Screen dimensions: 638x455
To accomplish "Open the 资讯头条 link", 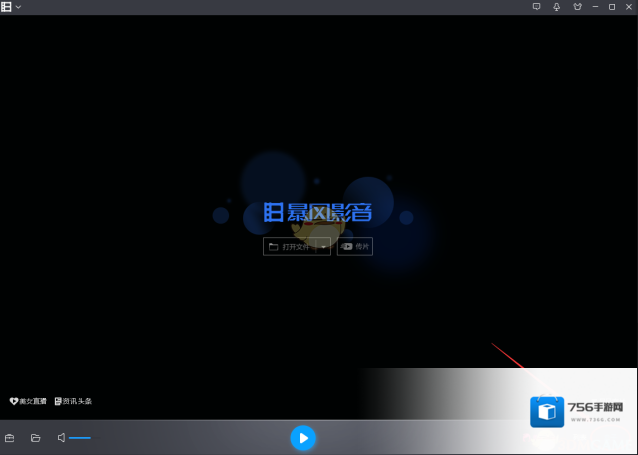I will point(73,401).
